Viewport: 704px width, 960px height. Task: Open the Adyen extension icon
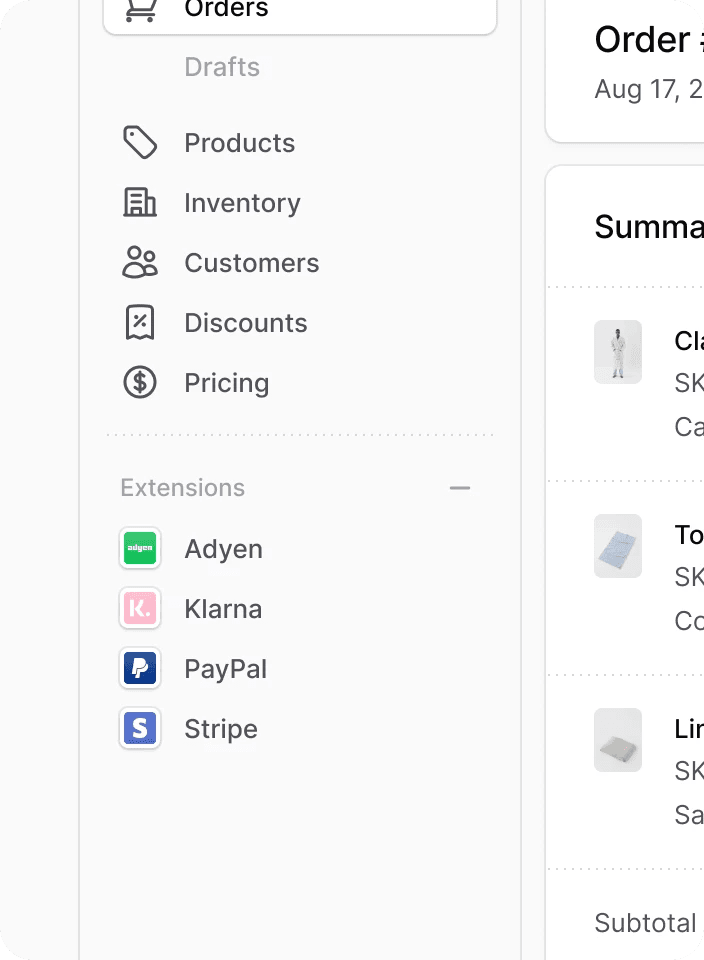click(139, 548)
